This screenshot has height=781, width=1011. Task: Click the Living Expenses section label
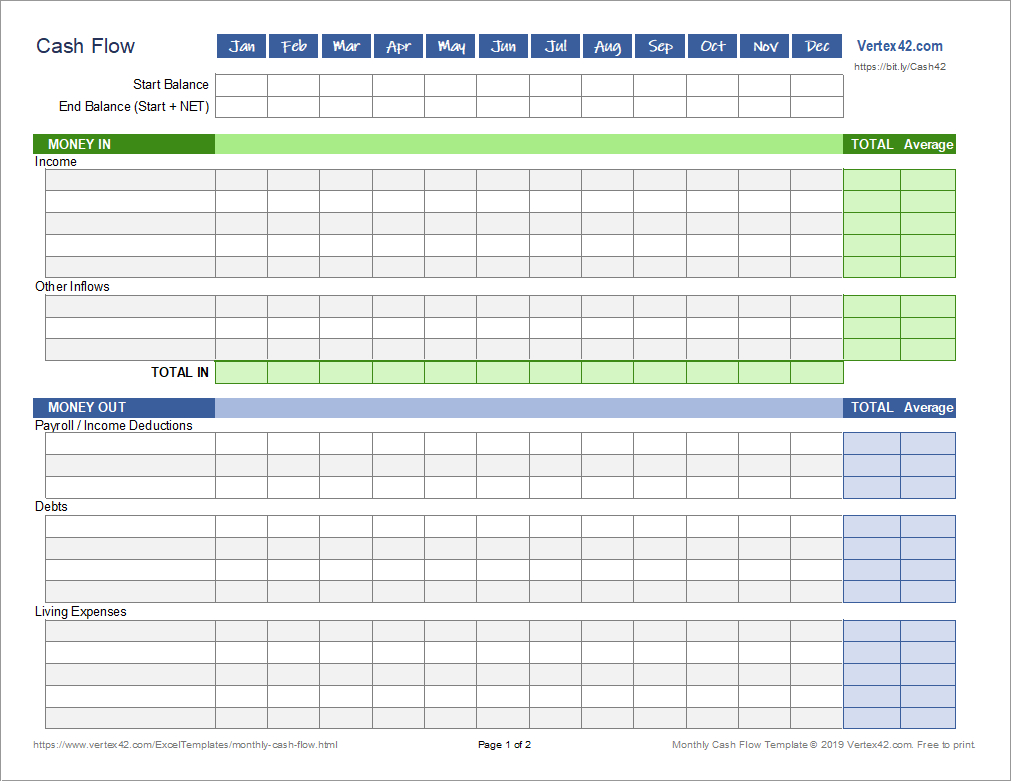79,611
